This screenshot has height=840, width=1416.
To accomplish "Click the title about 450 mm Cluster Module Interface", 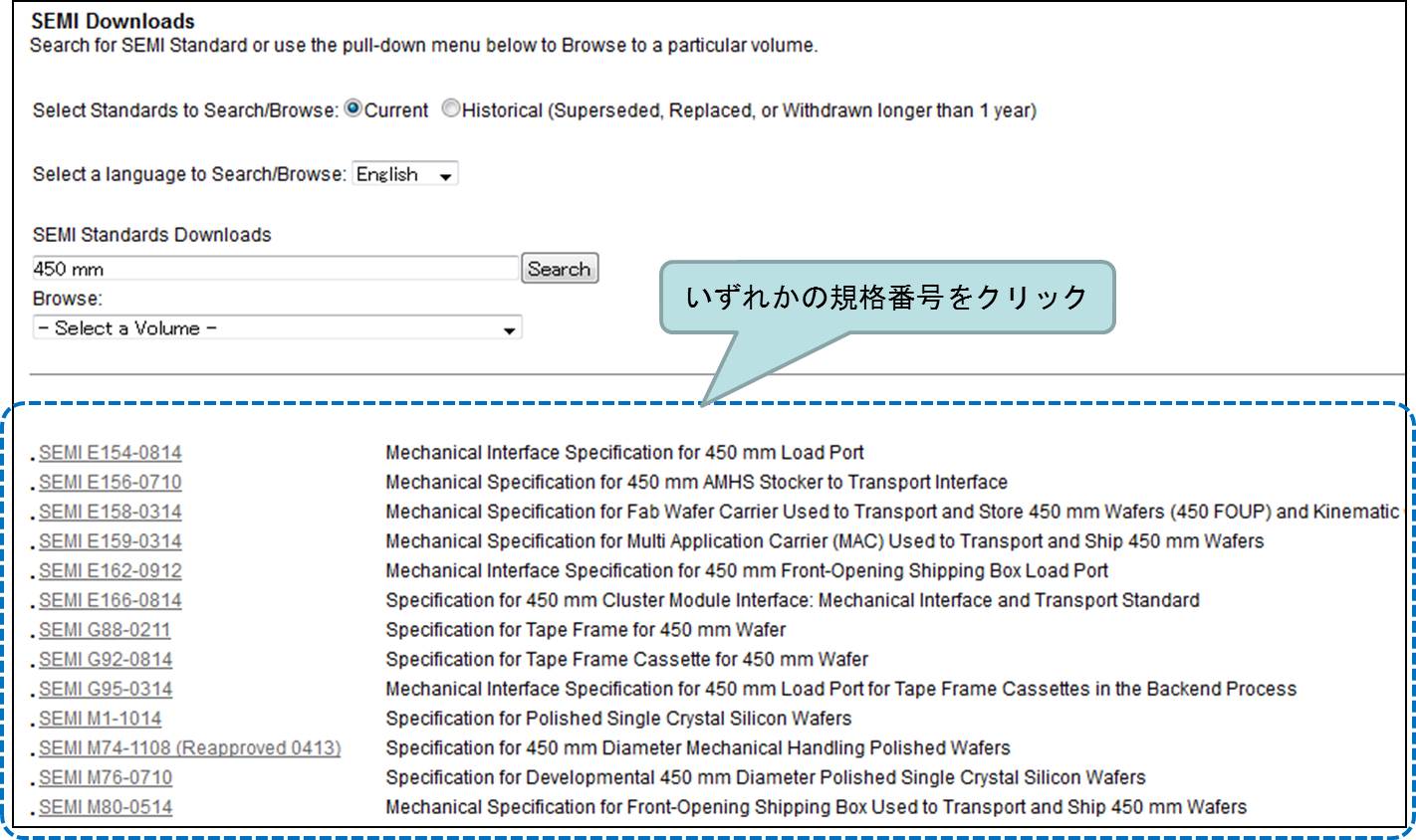I will click(x=793, y=600).
